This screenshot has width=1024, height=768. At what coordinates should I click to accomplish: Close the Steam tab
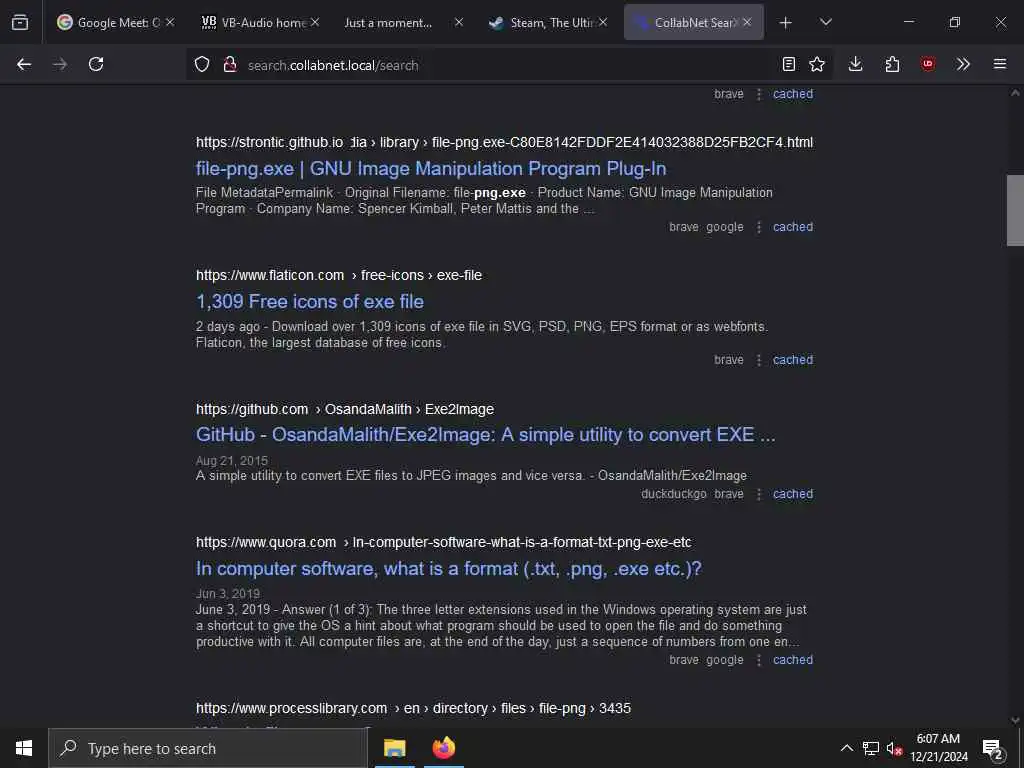coord(603,22)
